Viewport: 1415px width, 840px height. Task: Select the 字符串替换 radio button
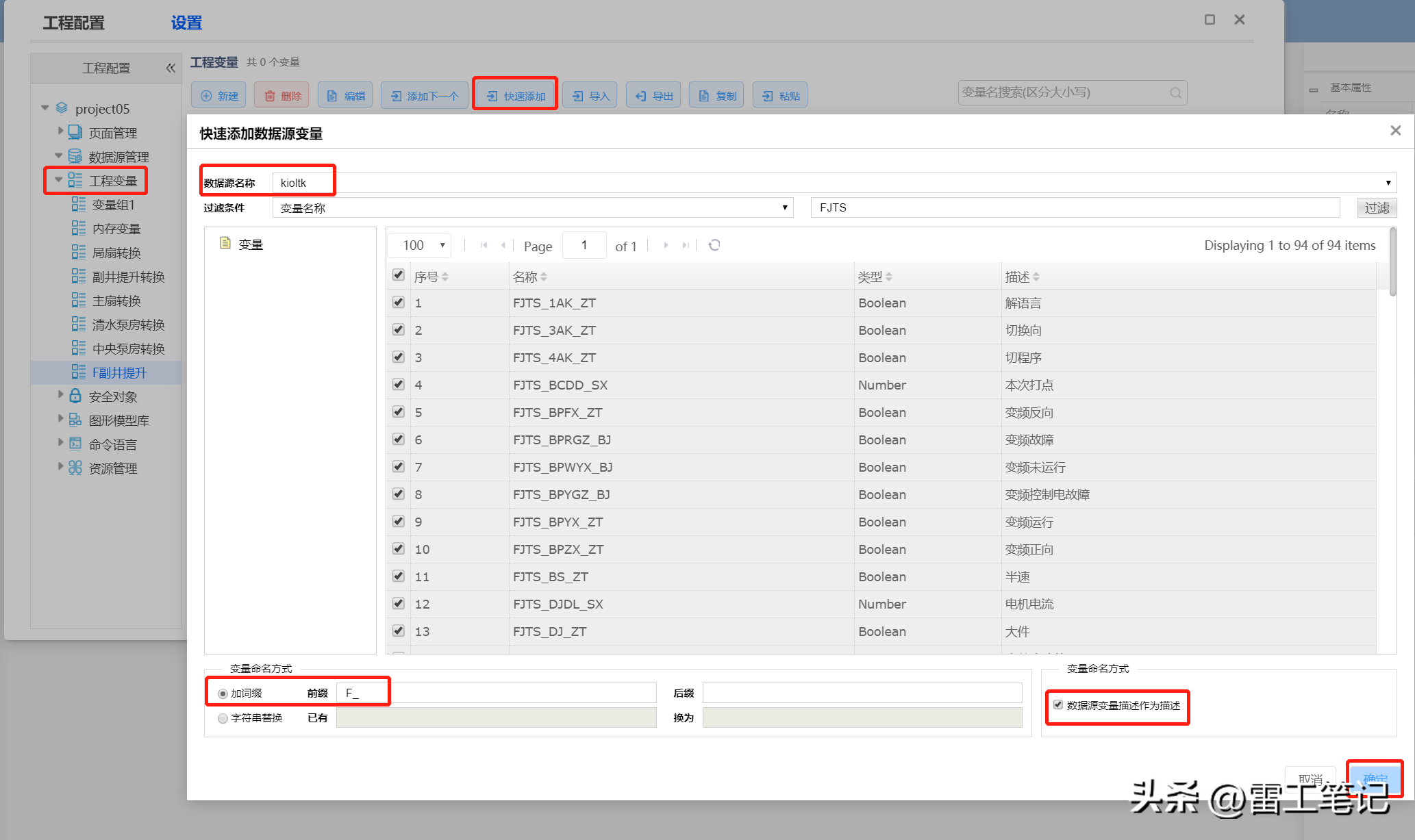(x=223, y=718)
